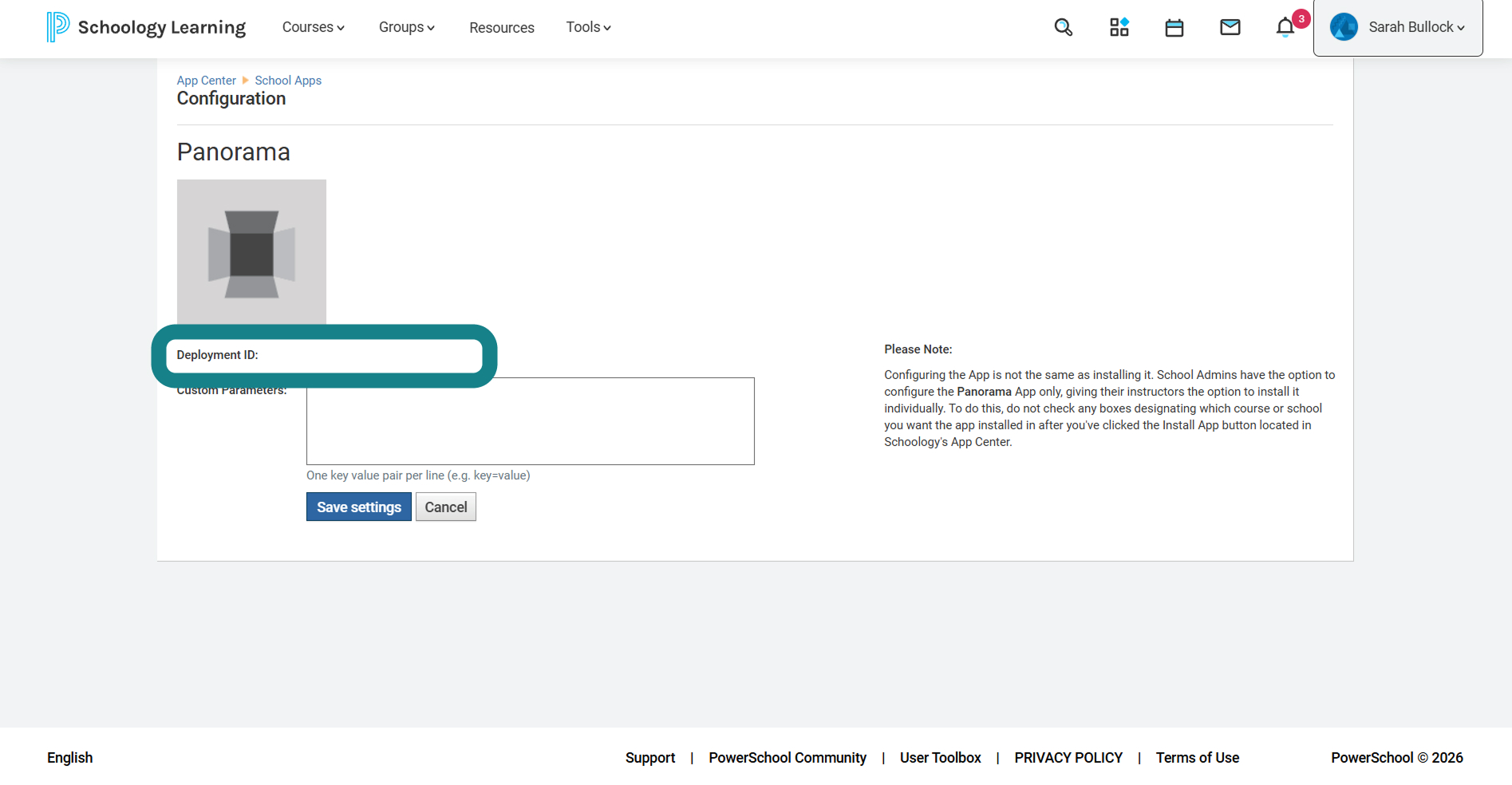This screenshot has height=785, width=1512.
Task: Click the Schoology Learning logo
Action: (146, 27)
